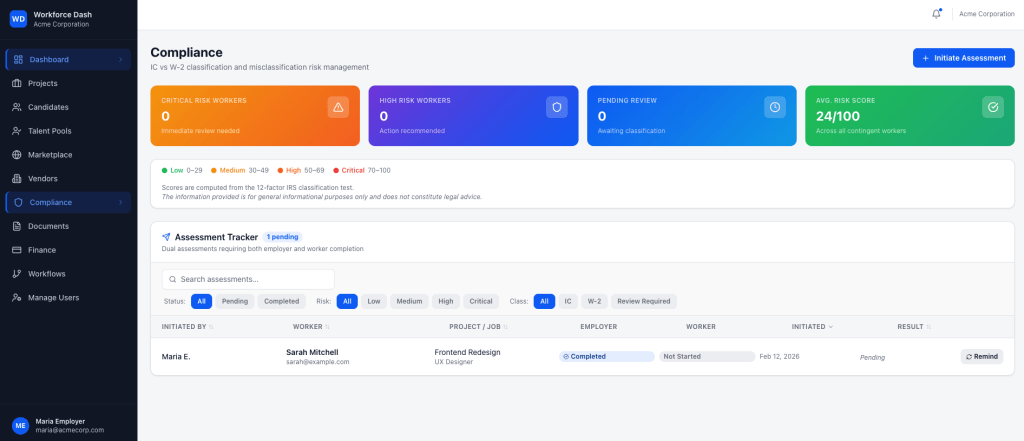Click the notification bell icon
The width and height of the screenshot is (1024, 441).
pyautogui.click(x=936, y=14)
